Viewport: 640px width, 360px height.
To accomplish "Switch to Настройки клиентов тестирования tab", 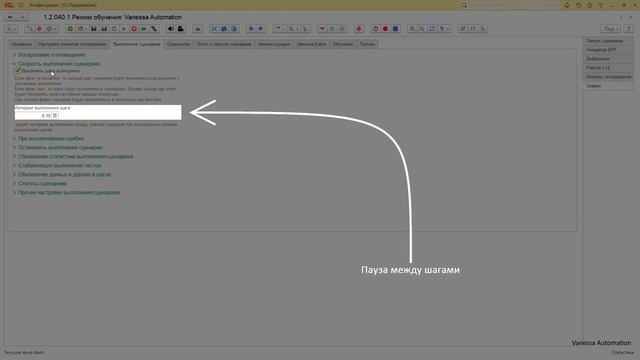I will (72, 44).
